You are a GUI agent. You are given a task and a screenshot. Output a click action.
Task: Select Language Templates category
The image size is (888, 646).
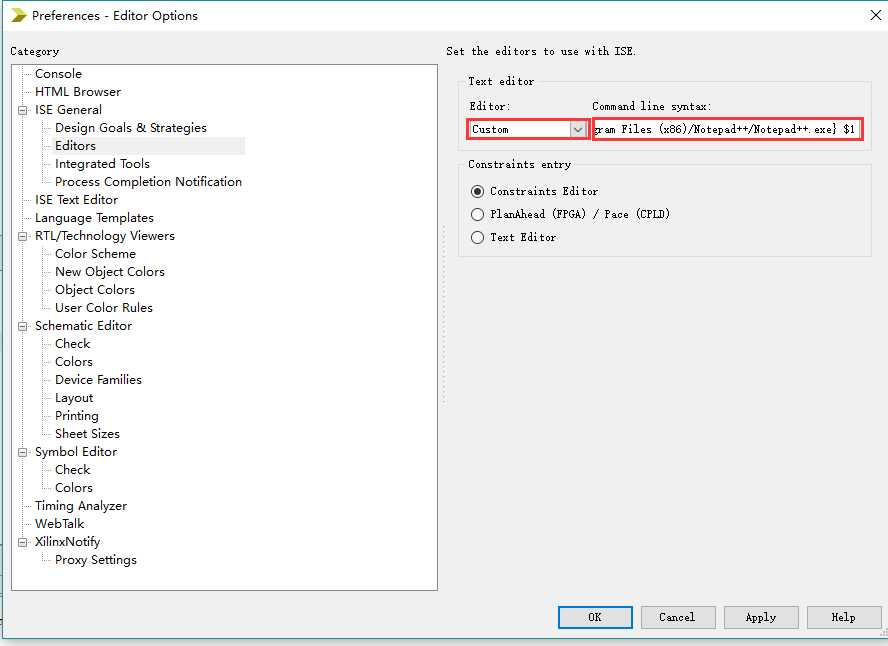(94, 218)
